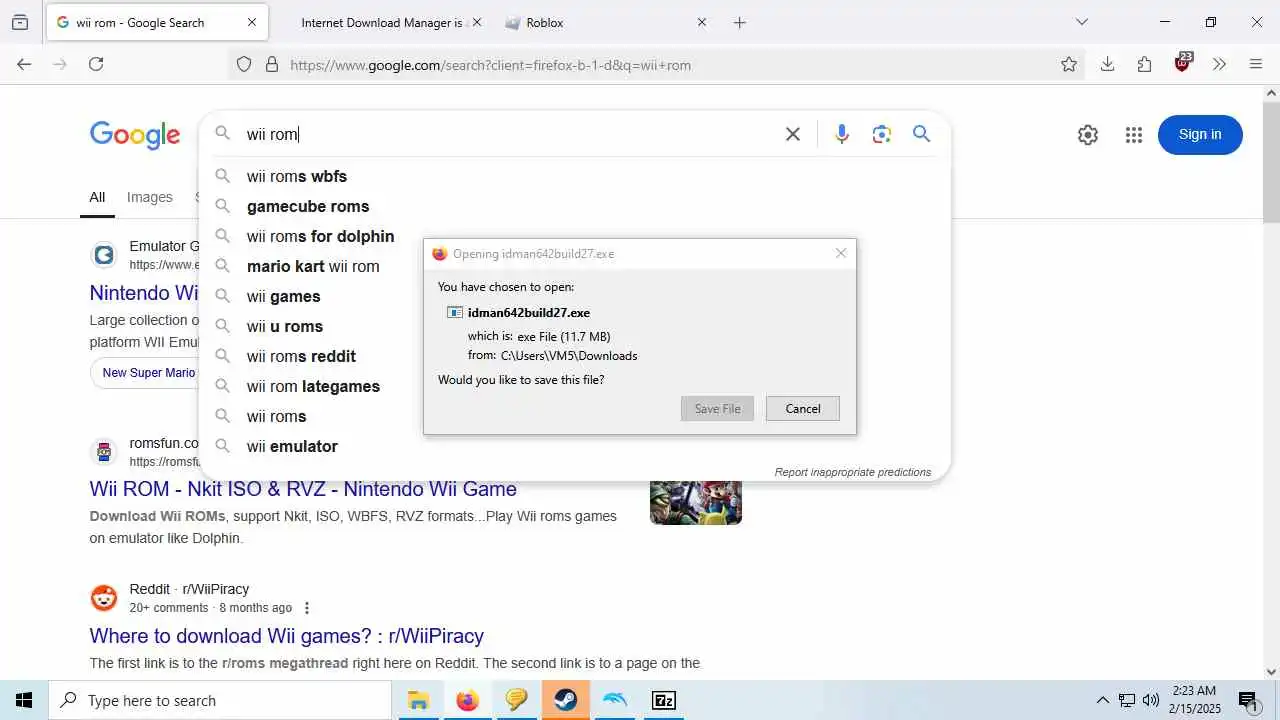
Task: Open Google Lens image search
Action: (881, 134)
